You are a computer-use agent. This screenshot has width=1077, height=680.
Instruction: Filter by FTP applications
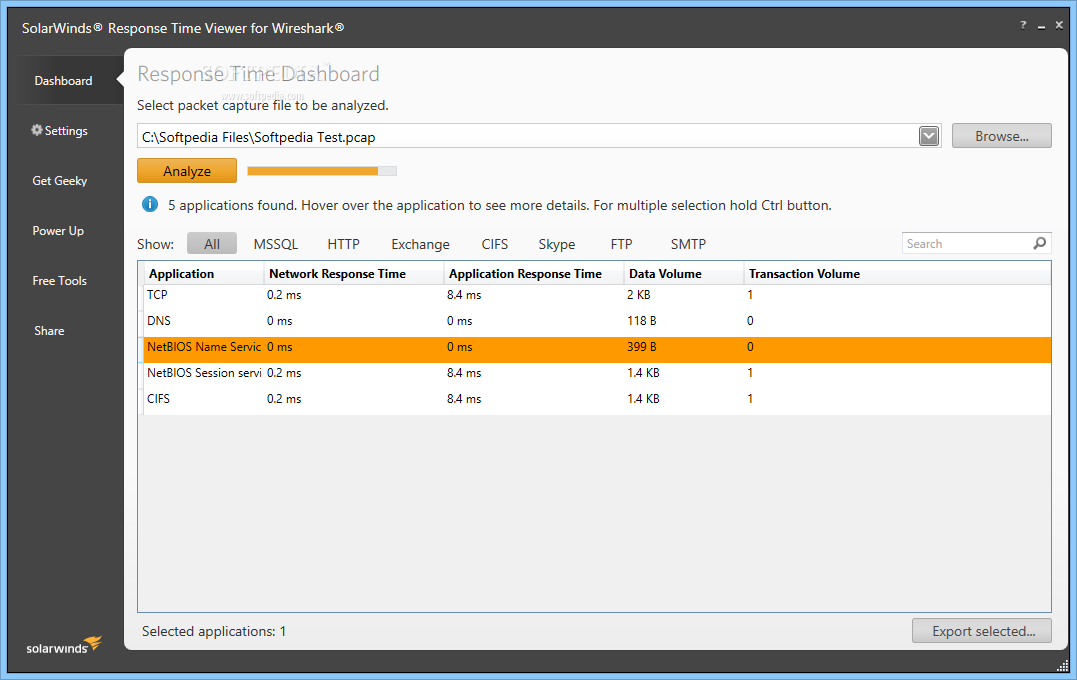[x=622, y=244]
